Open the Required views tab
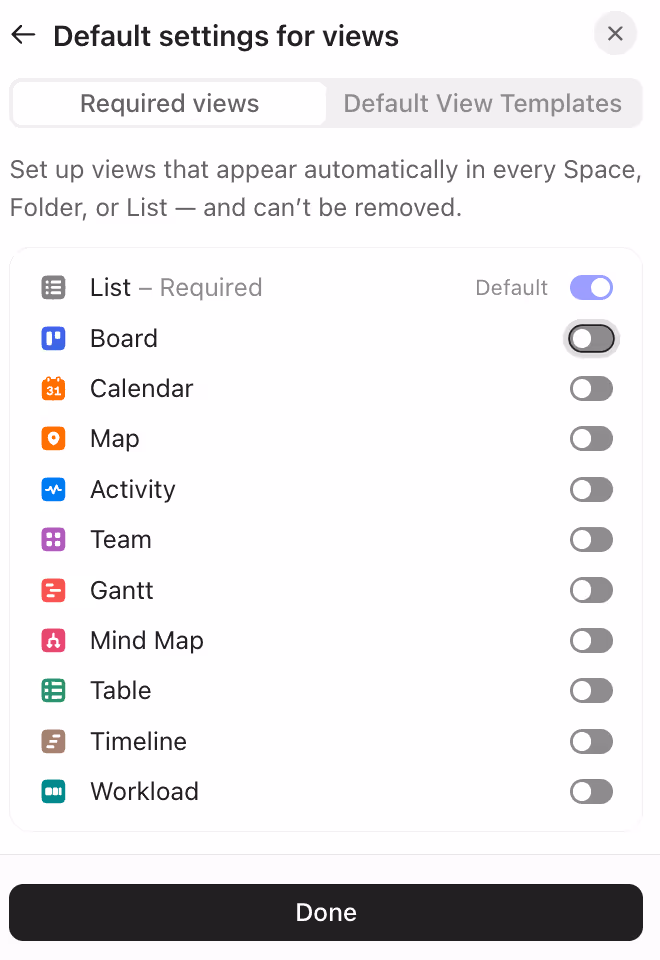 [x=168, y=103]
